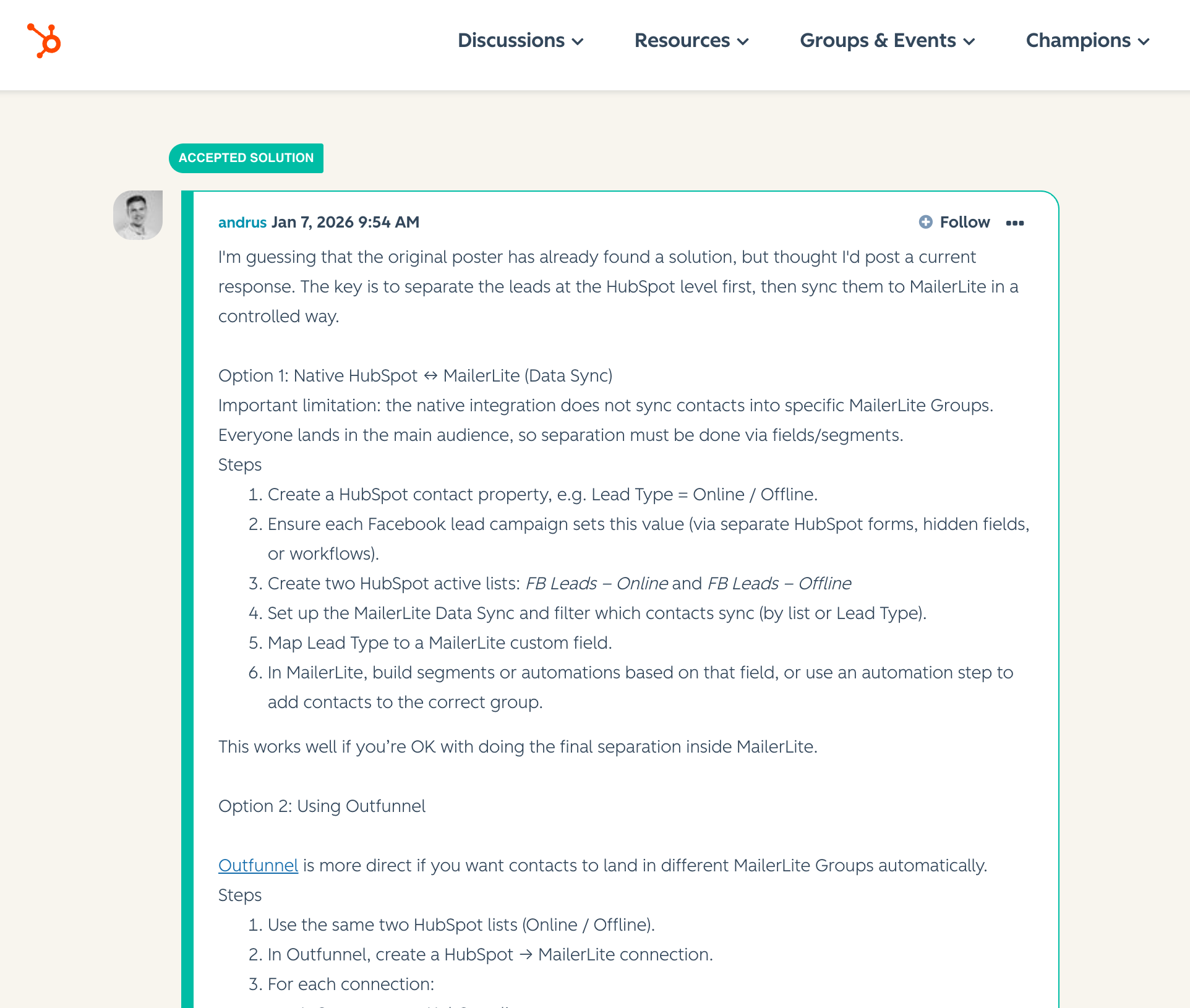Click andrus's profile photo avatar
1190x1008 pixels.
pyautogui.click(x=138, y=215)
